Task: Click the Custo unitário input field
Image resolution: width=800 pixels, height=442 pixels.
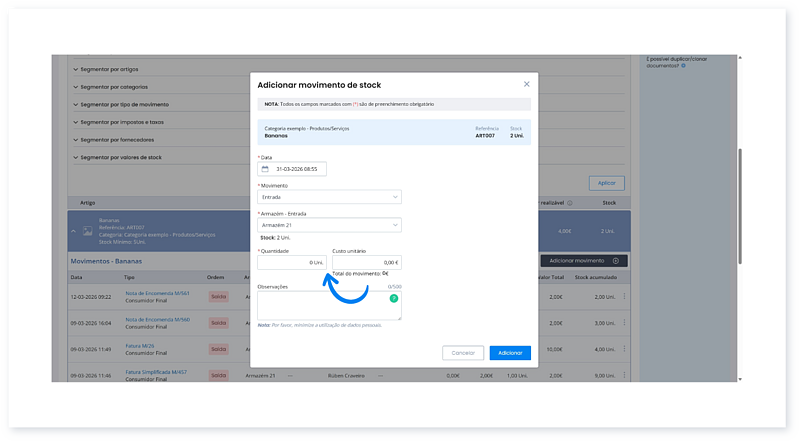Action: click(x=367, y=262)
